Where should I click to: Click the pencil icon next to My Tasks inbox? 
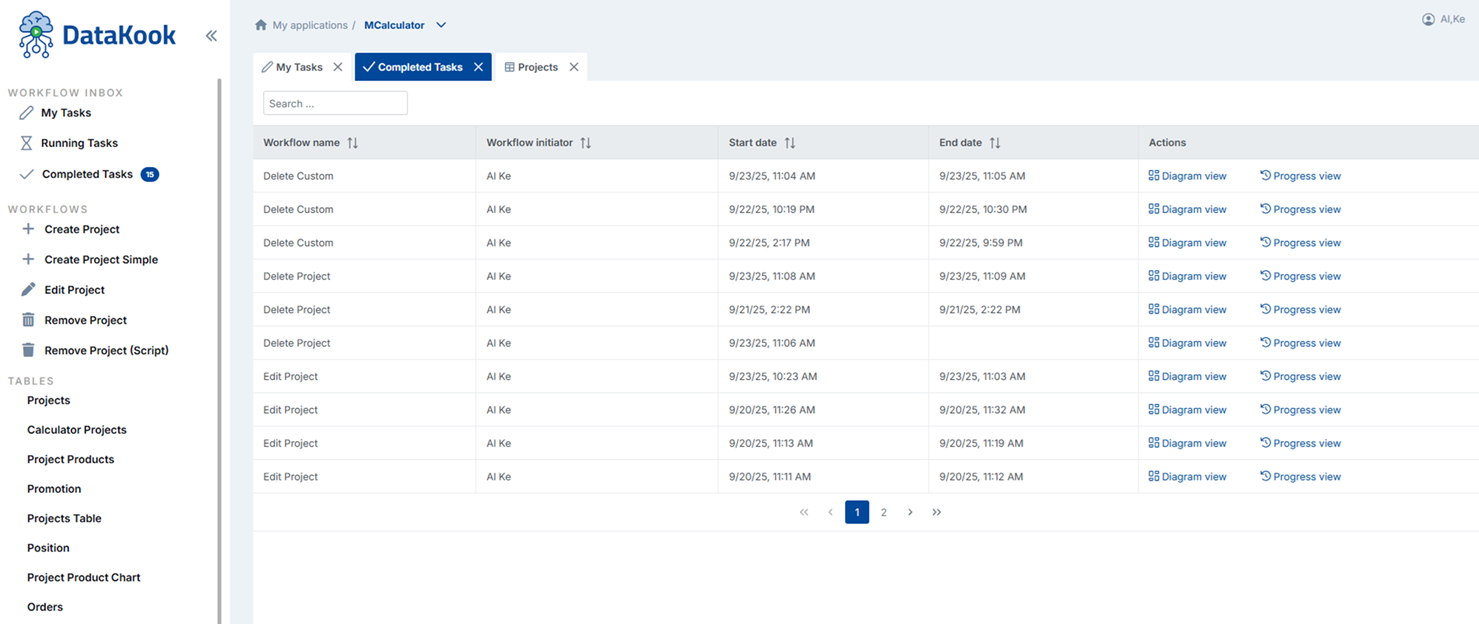(x=25, y=112)
